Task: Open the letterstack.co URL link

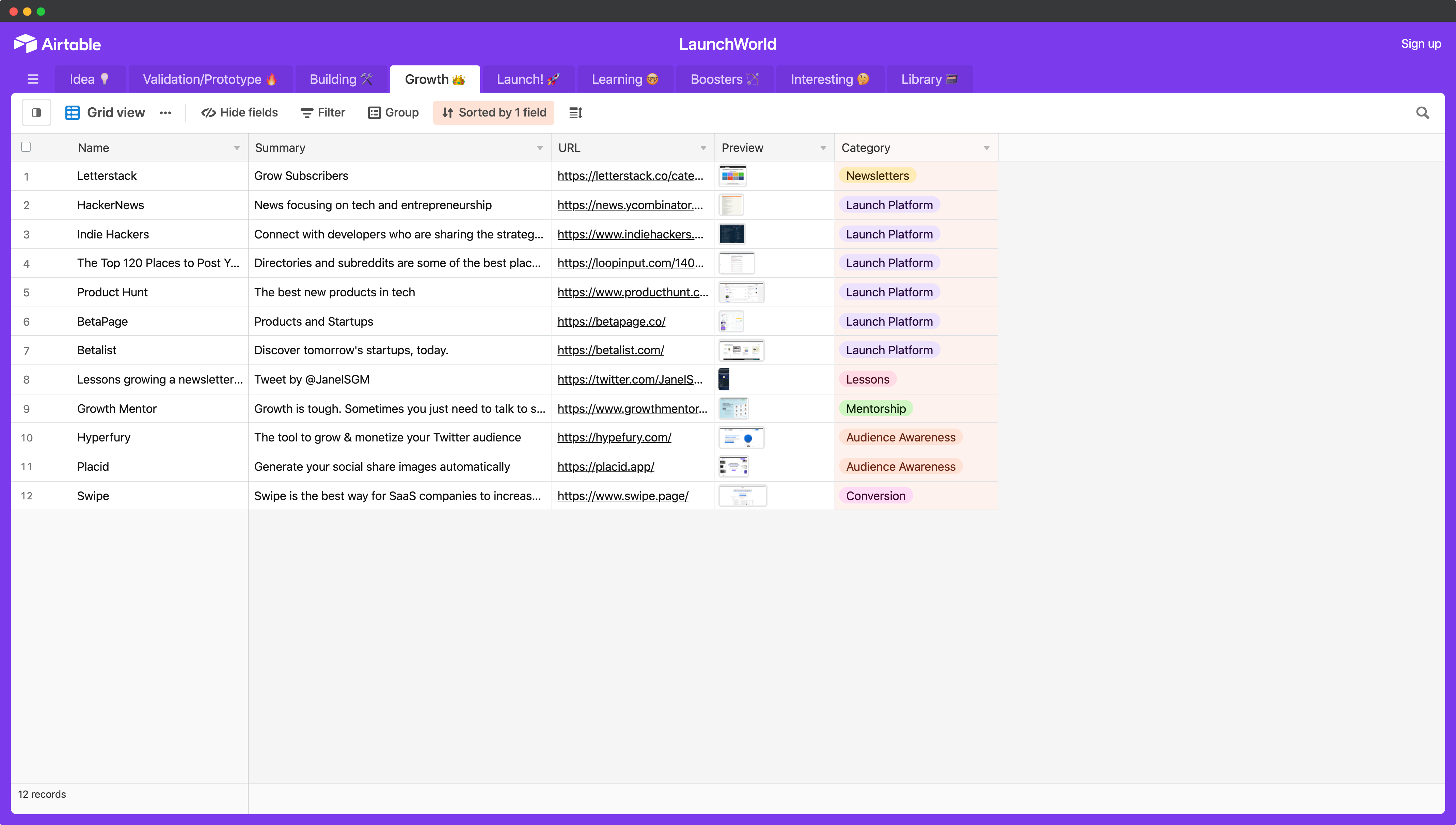Action: [630, 176]
